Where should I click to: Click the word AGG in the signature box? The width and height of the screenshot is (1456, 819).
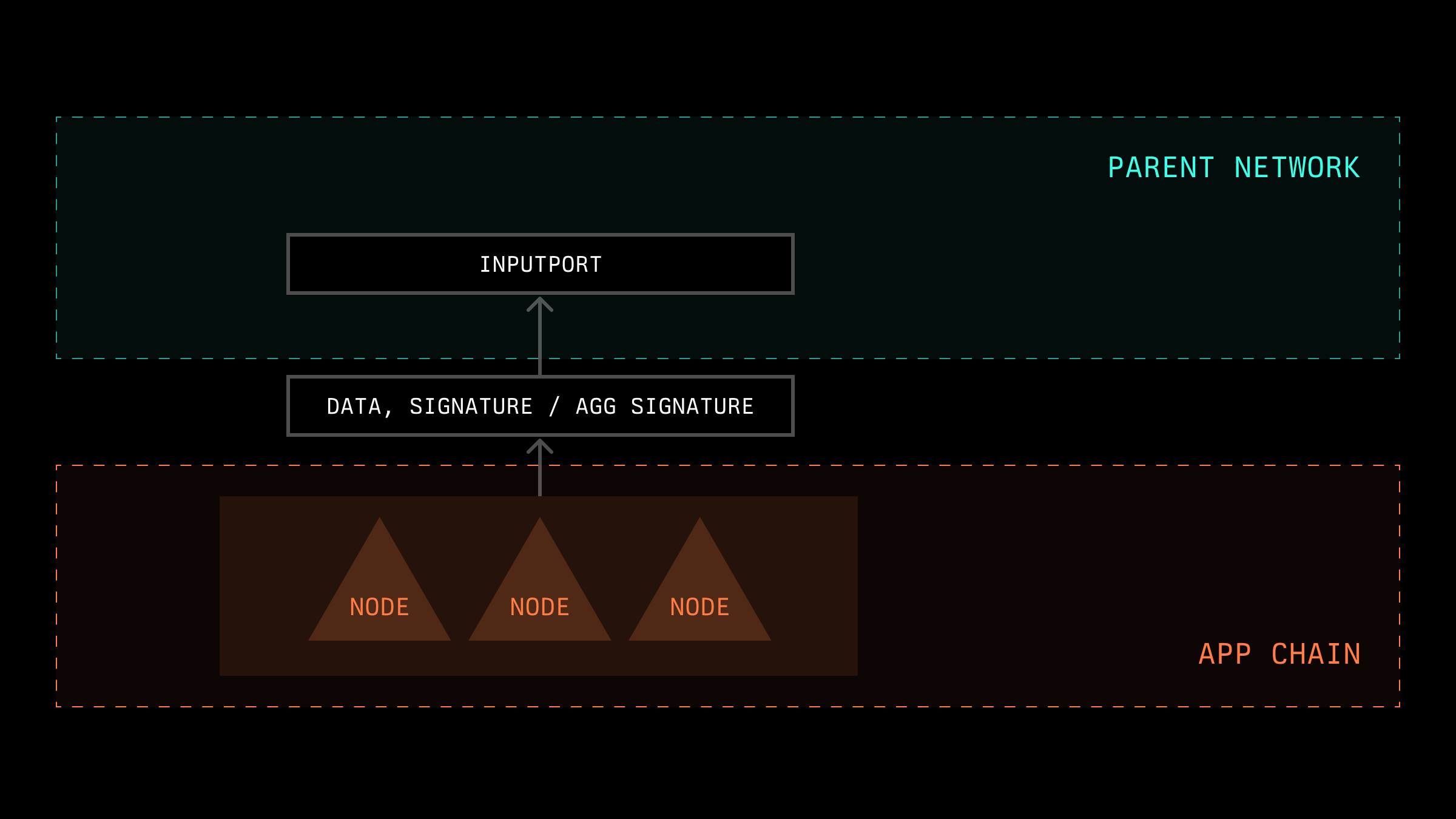point(595,406)
